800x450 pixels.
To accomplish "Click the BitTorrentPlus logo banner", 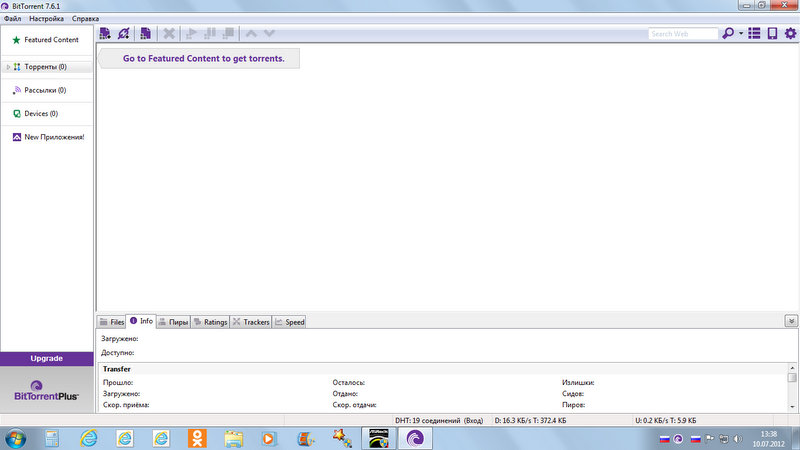I will [46, 390].
